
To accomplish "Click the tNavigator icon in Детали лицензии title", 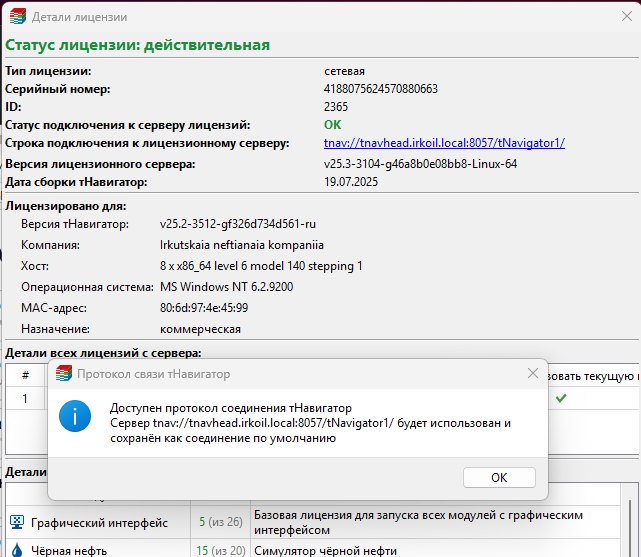I will (18, 17).
